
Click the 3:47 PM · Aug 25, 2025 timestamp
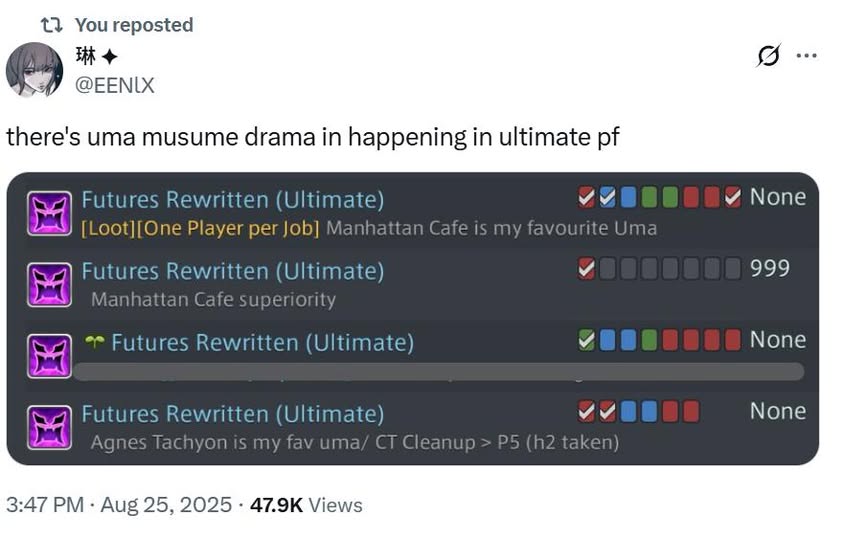118,505
